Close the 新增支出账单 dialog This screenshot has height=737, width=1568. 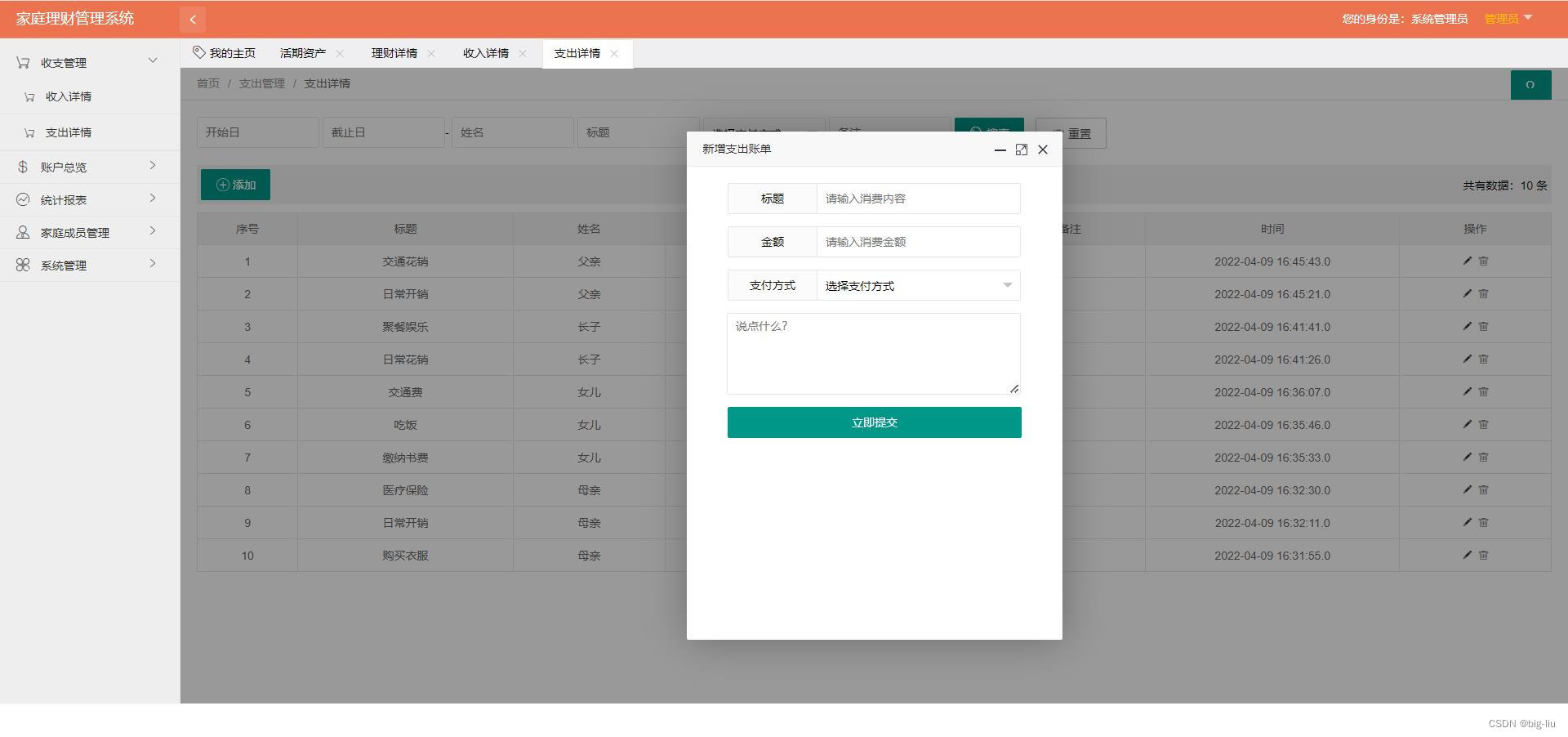[1043, 150]
